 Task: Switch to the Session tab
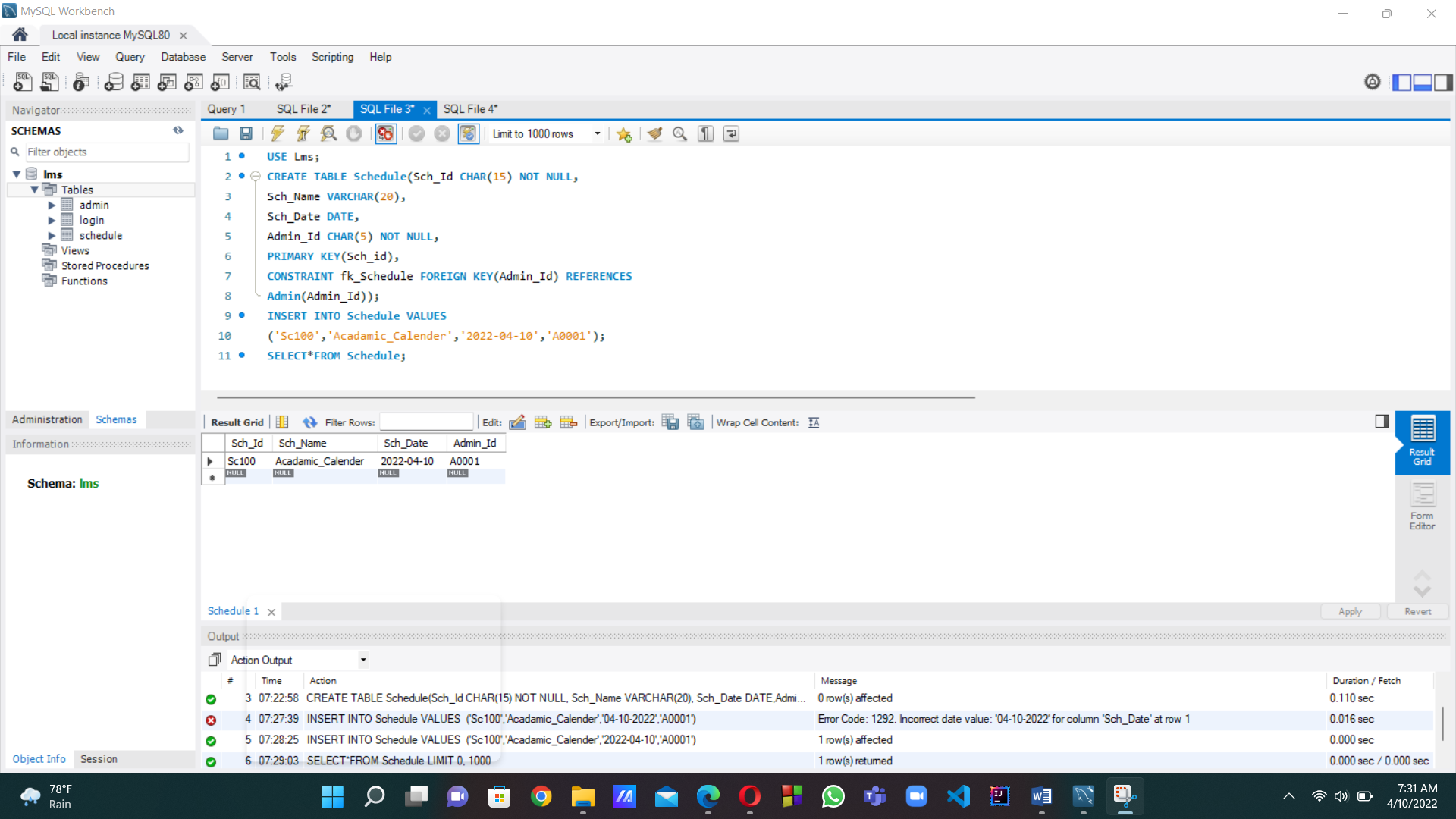[99, 759]
